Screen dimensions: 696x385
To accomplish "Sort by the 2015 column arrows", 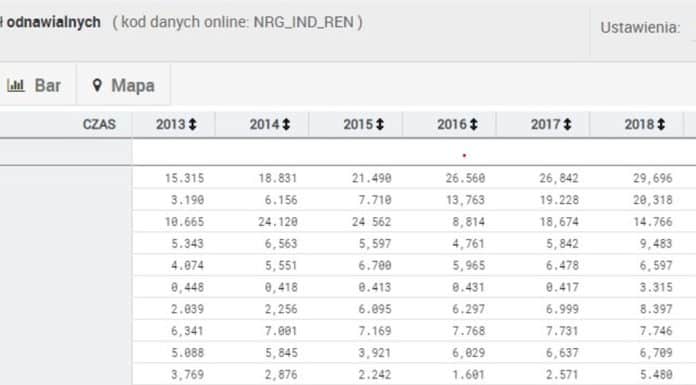I will coord(380,124).
